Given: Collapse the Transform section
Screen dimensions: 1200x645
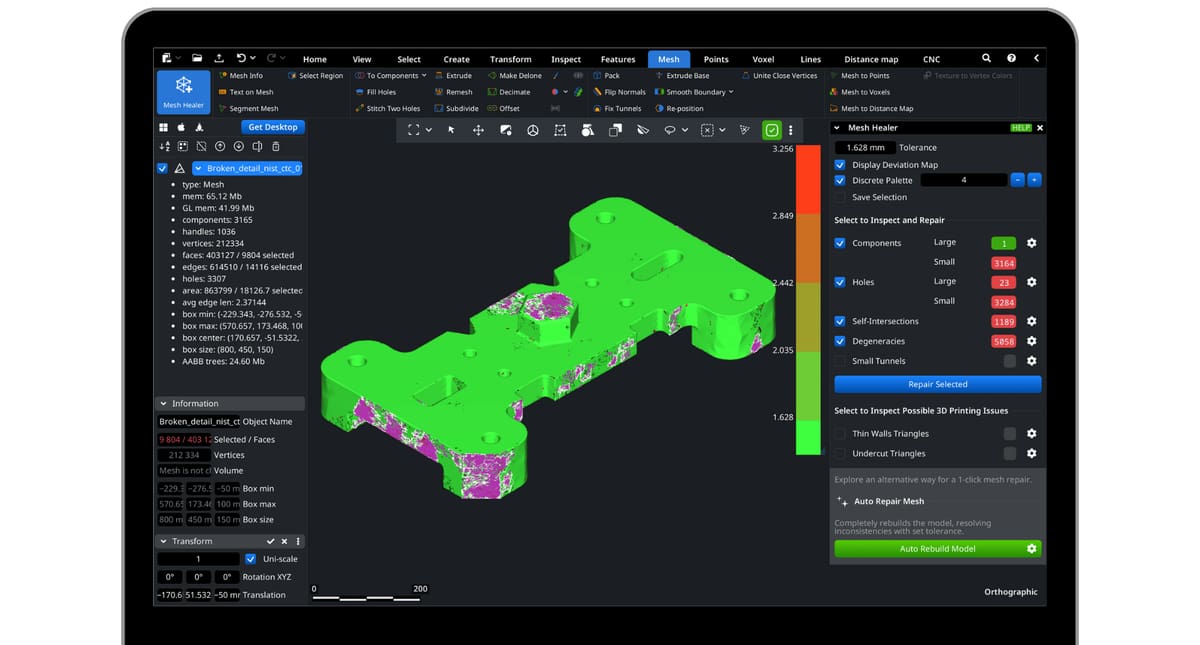Looking at the screenshot, I should (164, 541).
